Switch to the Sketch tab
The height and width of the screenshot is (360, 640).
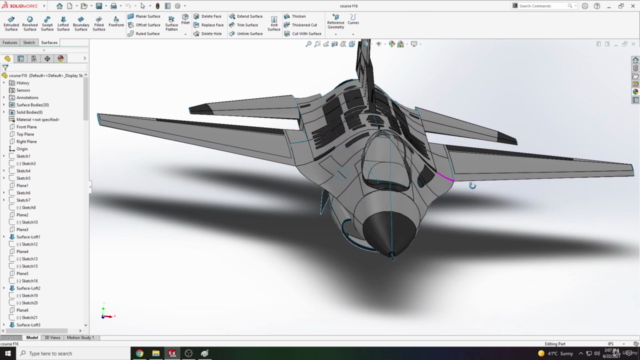29,42
